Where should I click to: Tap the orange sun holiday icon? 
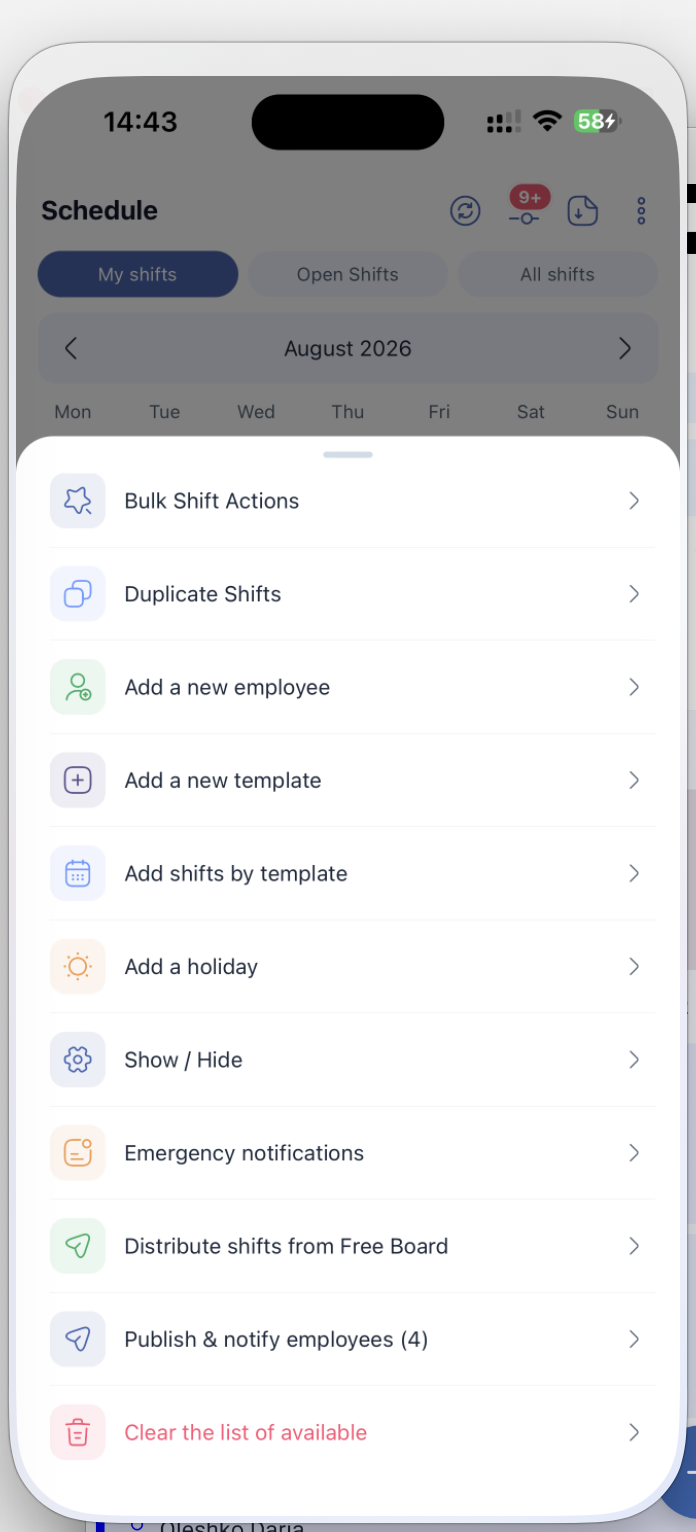(x=78, y=966)
